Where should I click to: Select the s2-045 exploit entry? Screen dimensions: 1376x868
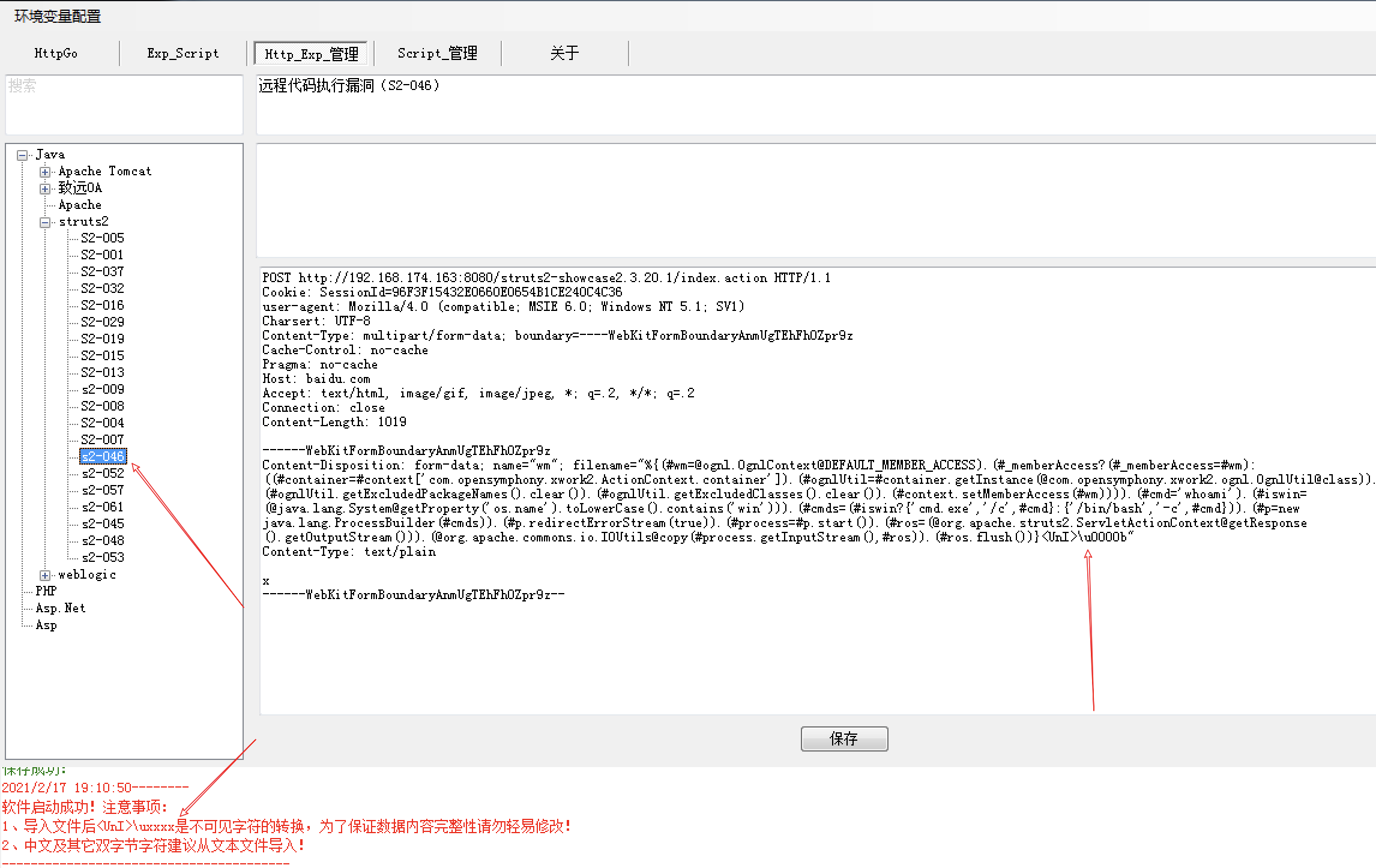coord(103,524)
